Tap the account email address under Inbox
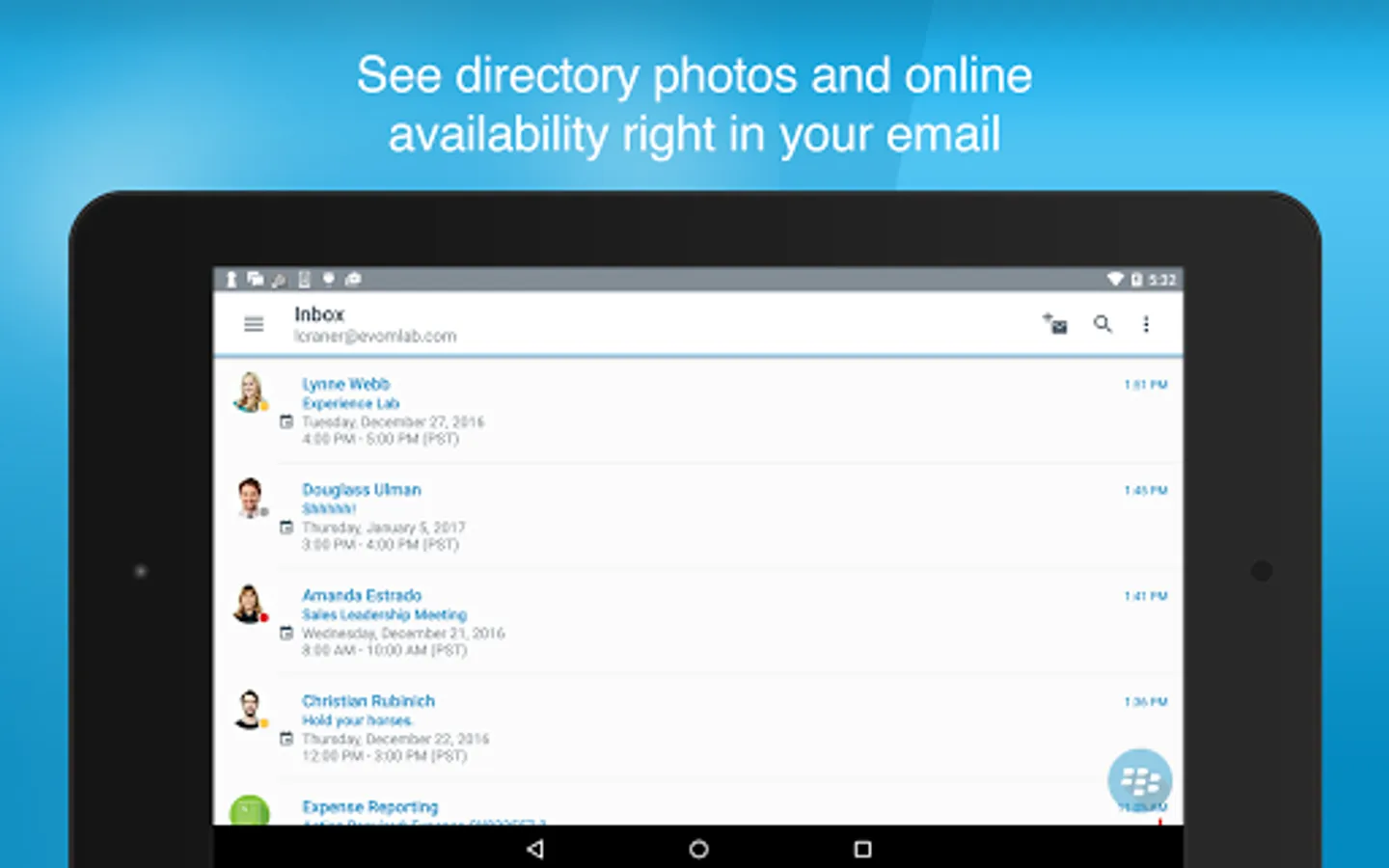Screen dimensions: 1389x868 (x=375, y=337)
